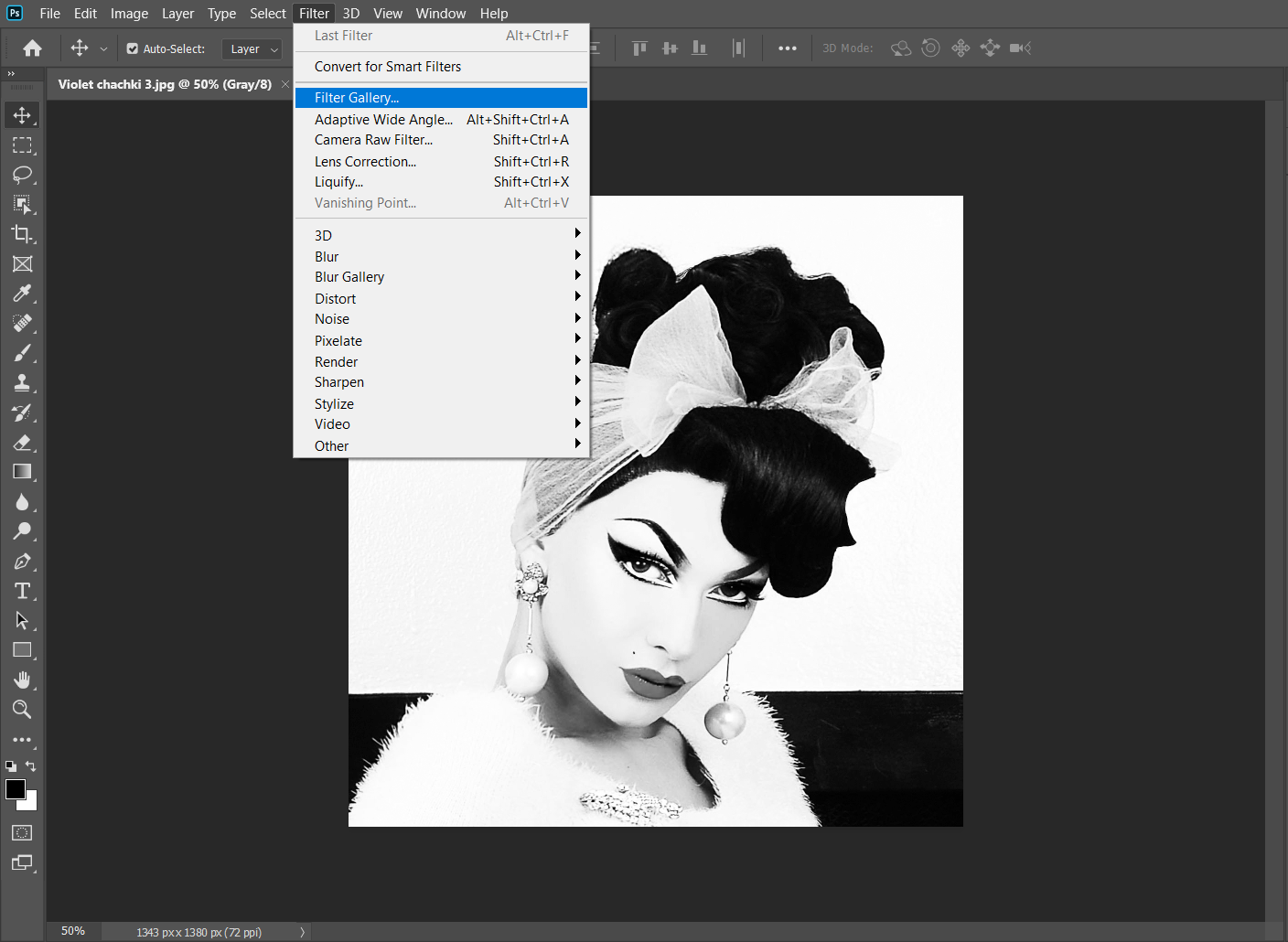Viewport: 1288px width, 942px height.
Task: Expand the Distort submenu
Action: click(441, 298)
